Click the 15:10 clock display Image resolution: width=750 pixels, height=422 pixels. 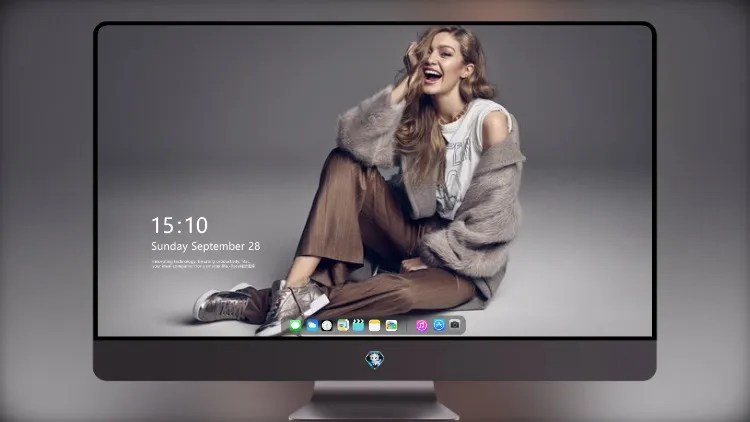pyautogui.click(x=179, y=225)
